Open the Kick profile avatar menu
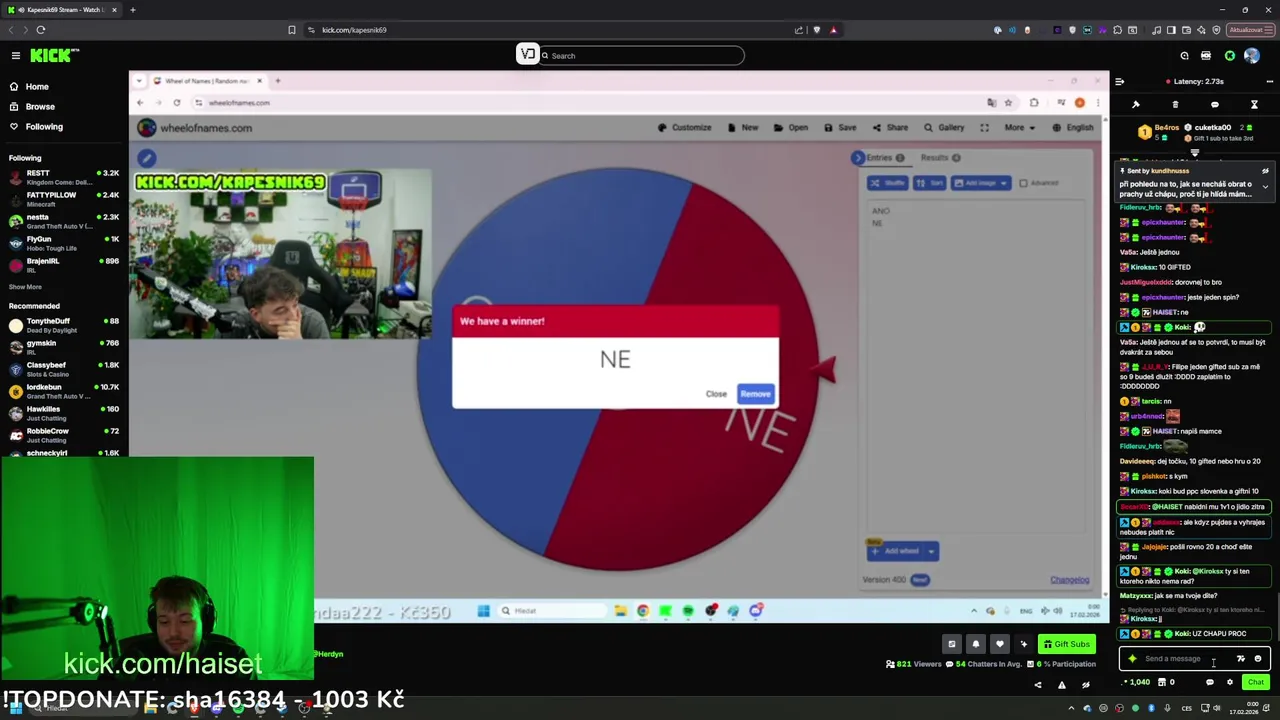Screen dimensions: 1280x720 [1252, 56]
